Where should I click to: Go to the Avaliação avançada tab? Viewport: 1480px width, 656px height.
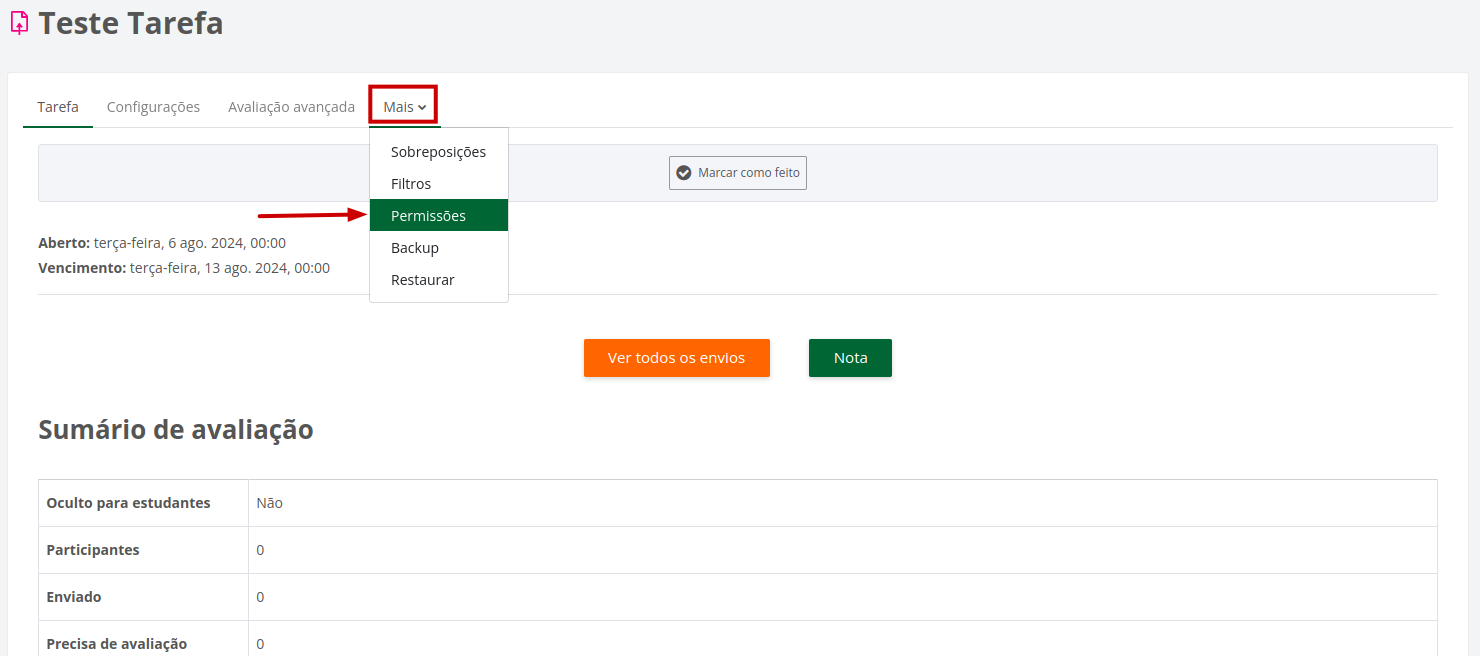pyautogui.click(x=291, y=107)
